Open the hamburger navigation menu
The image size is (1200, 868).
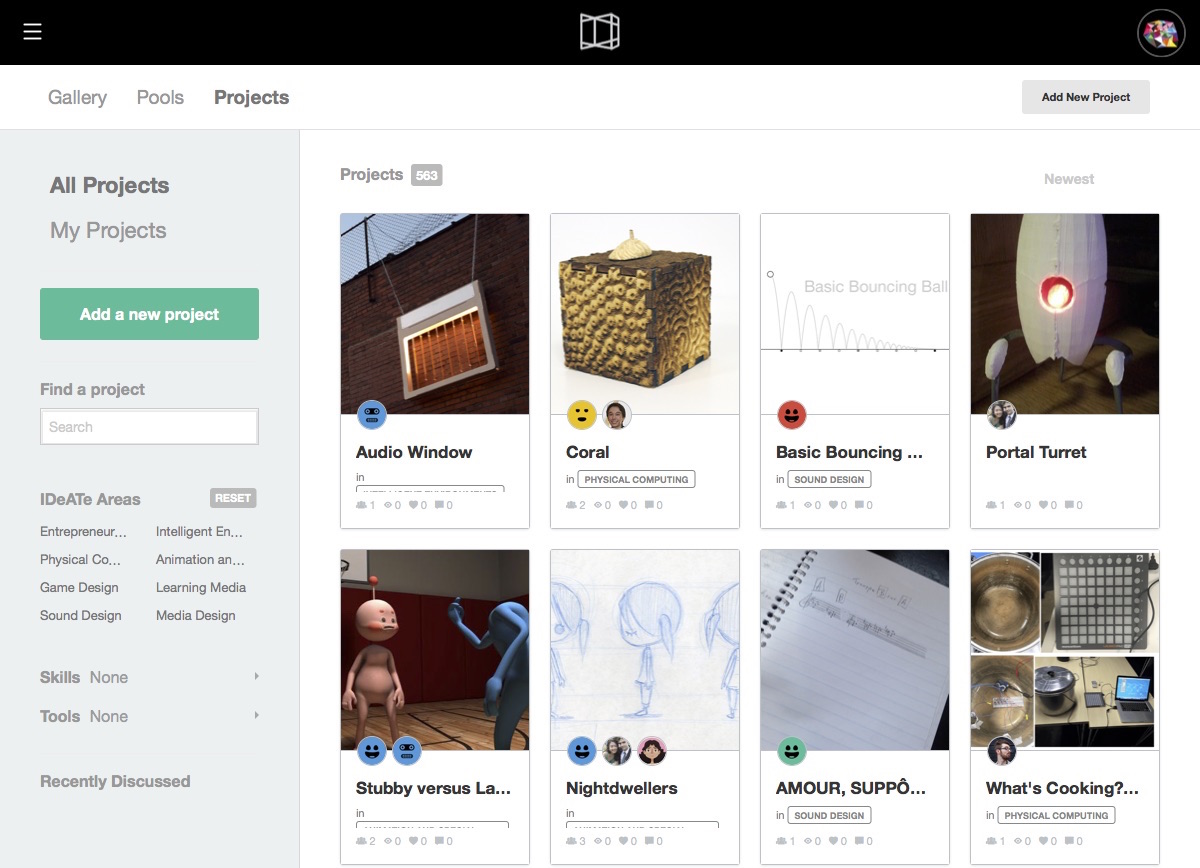click(33, 31)
